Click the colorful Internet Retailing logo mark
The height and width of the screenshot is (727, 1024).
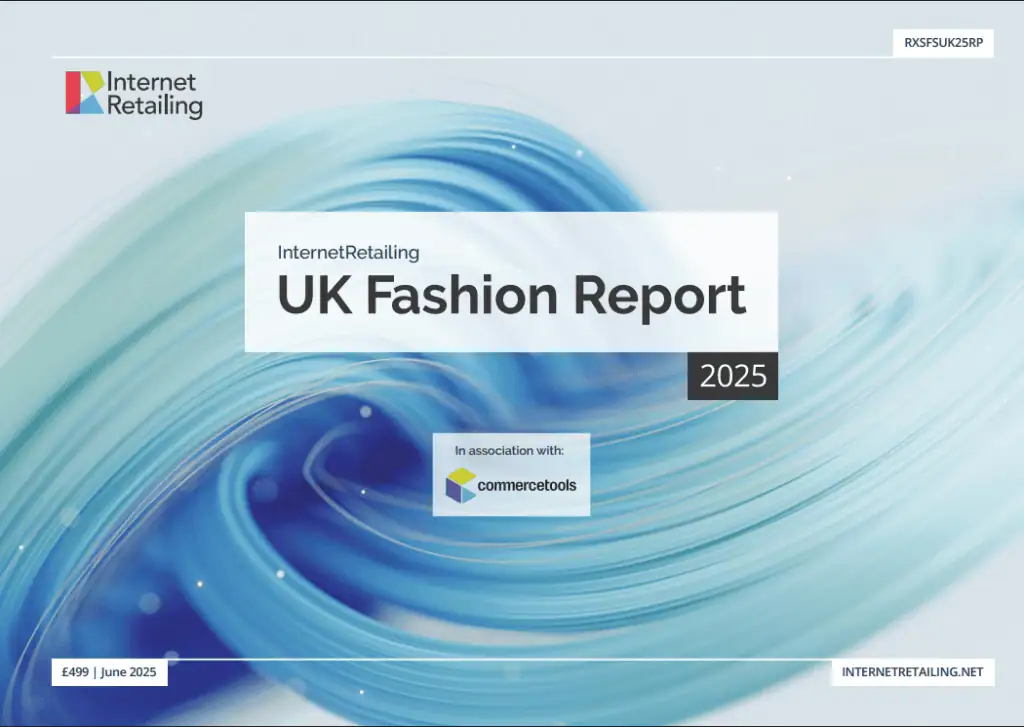pyautogui.click(x=85, y=92)
